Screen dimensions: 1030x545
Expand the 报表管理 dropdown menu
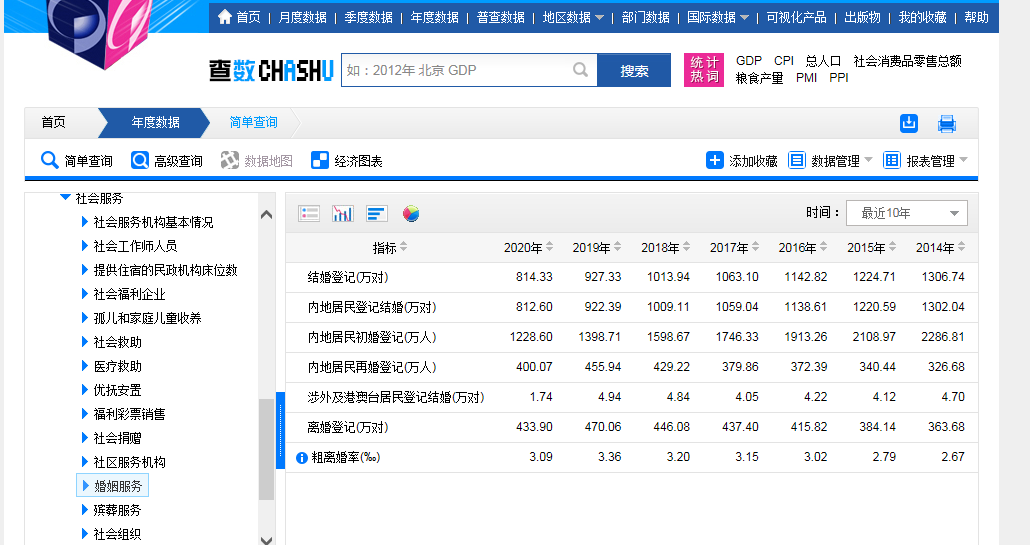point(927,160)
